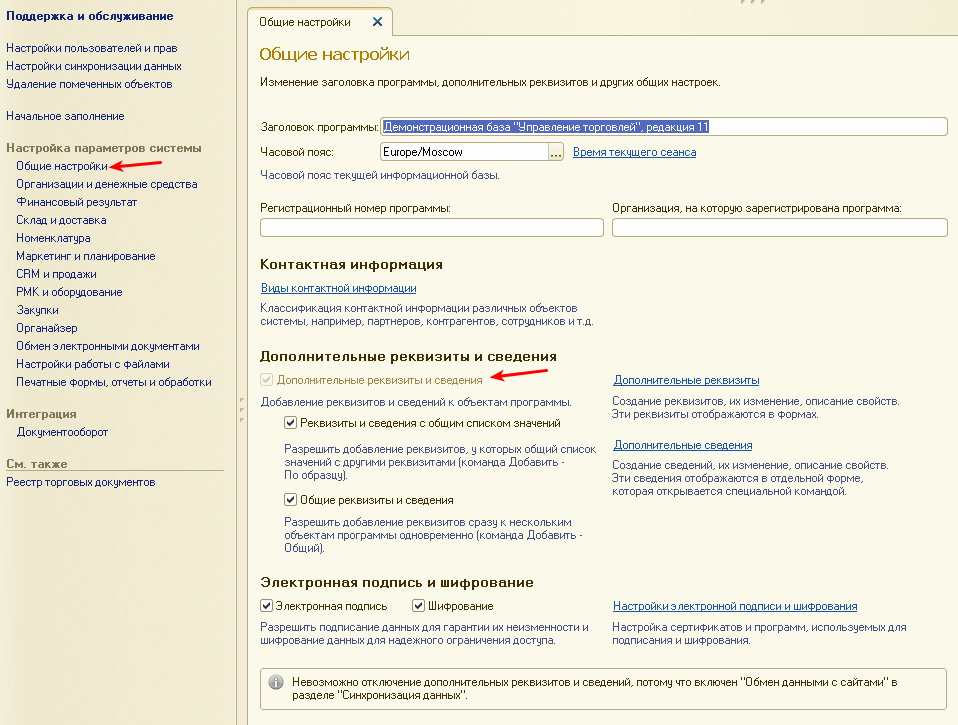Toggle the Шифрование checkbox
958x725 pixels.
(x=419, y=606)
